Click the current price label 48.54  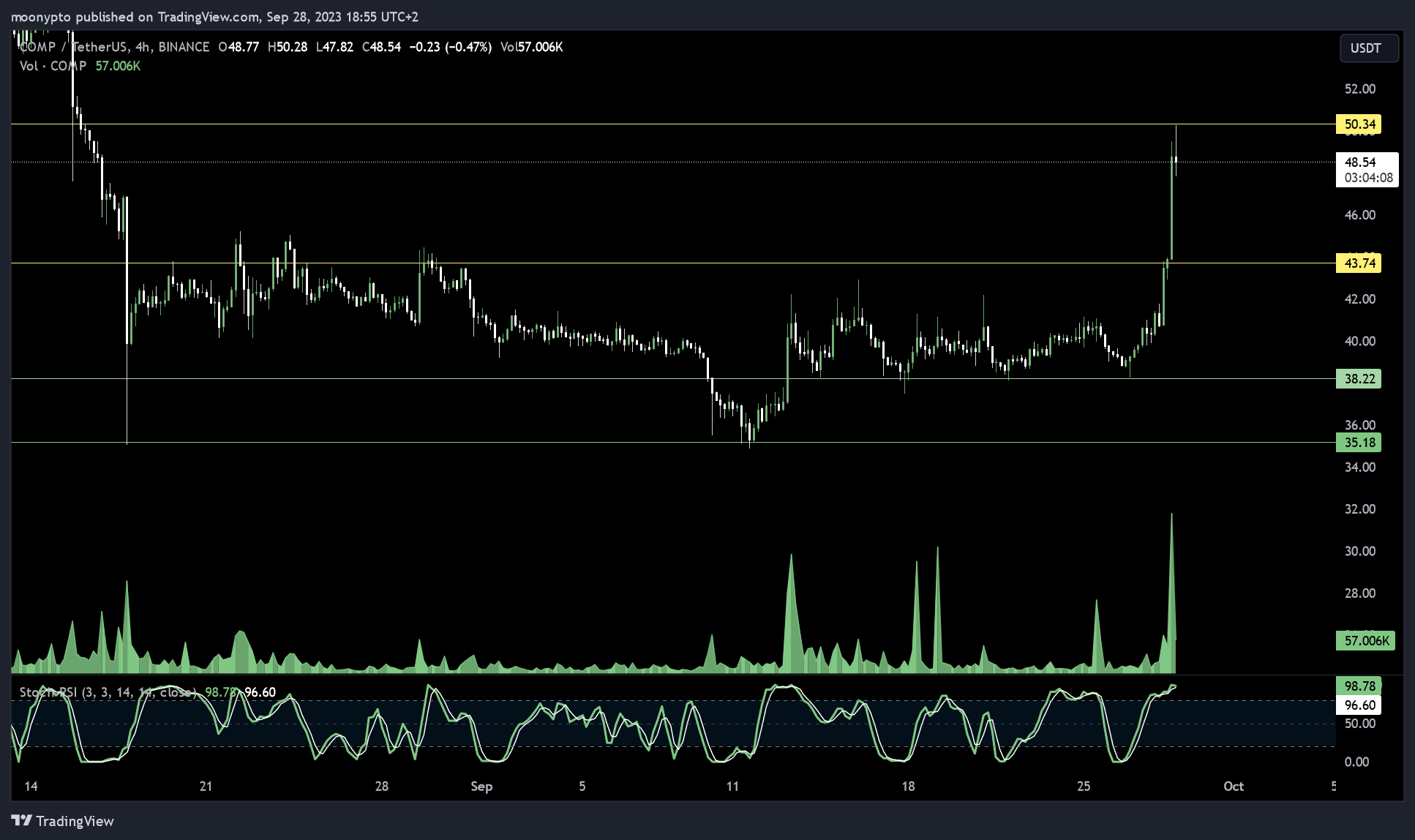tap(1360, 162)
